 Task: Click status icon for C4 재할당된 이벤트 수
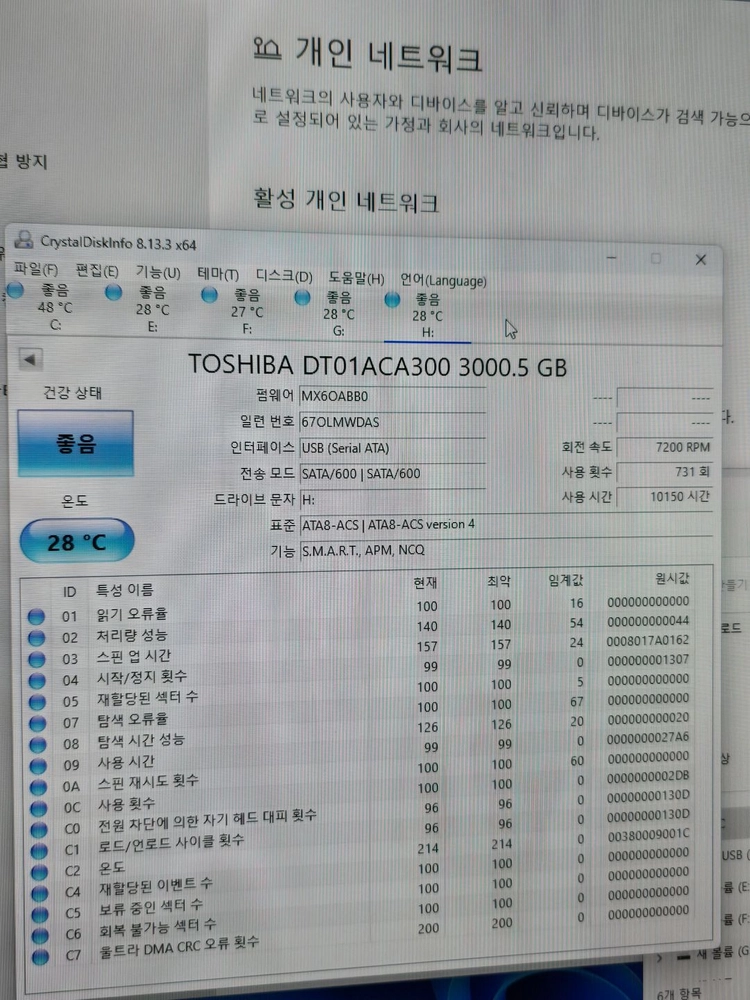[x=40, y=893]
